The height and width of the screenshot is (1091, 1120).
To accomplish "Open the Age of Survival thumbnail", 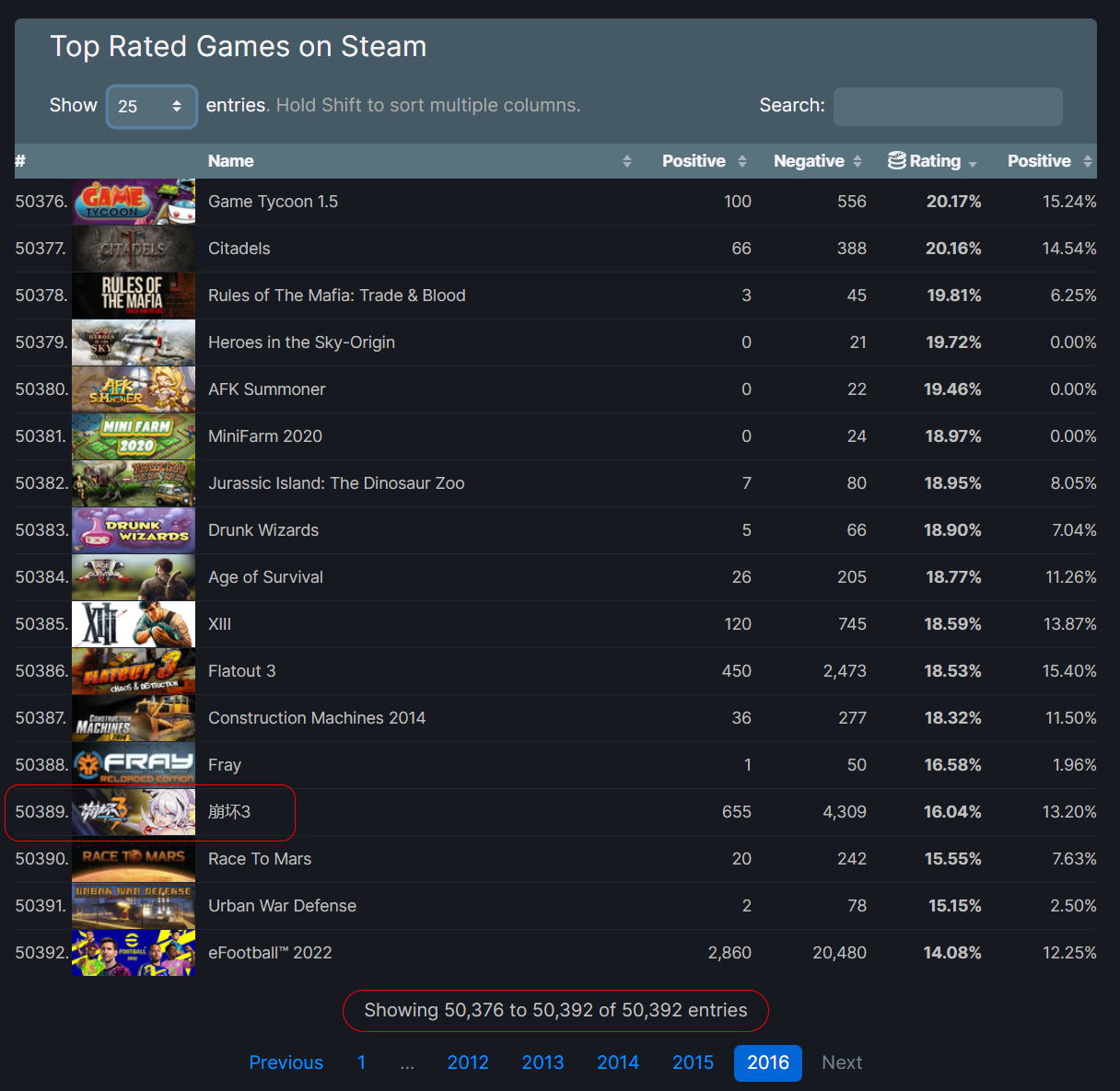I will 134,577.
